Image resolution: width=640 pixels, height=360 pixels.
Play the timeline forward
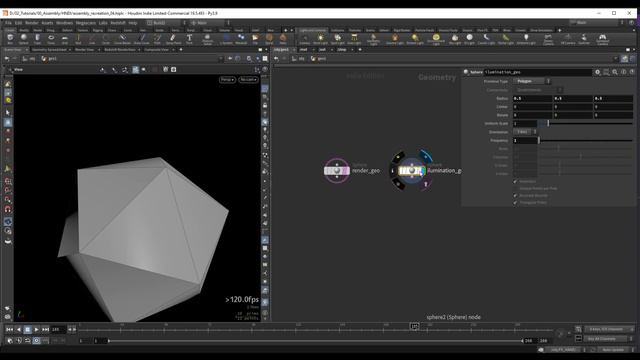(37, 329)
